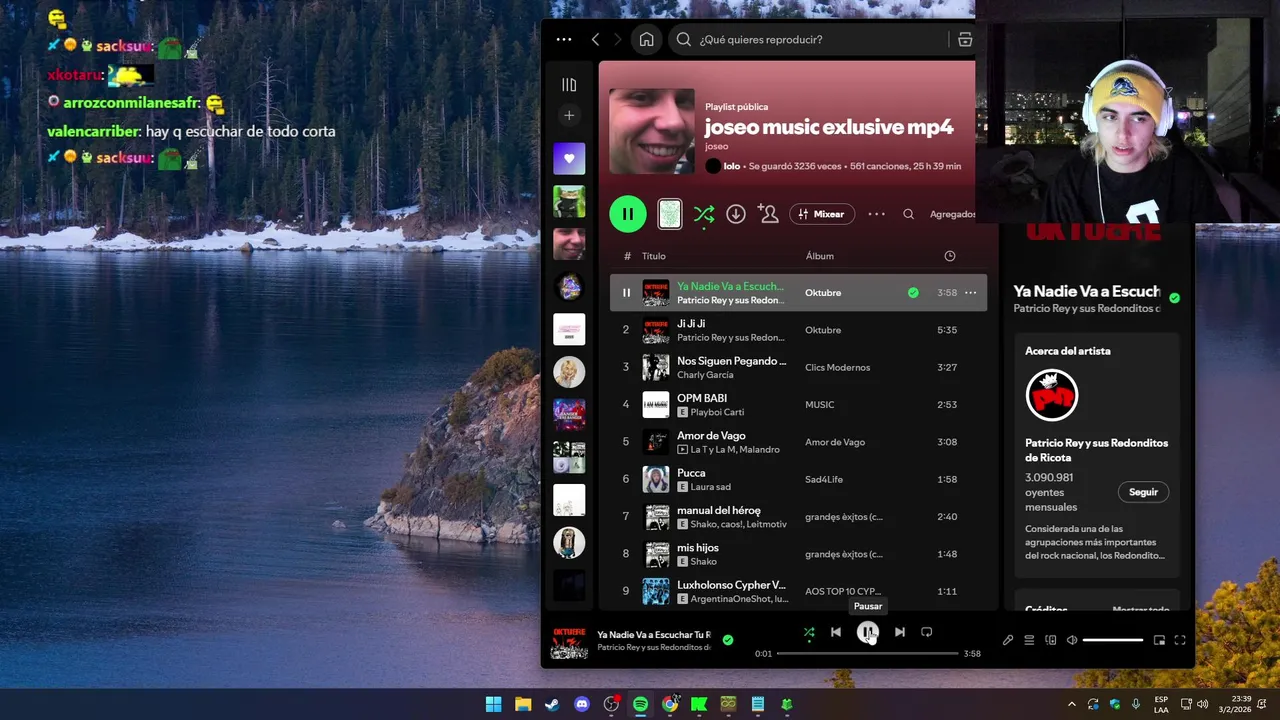Screen dimensions: 1280x720
Task: Toggle saved checkmark in the right panel
Action: (x=1174, y=298)
